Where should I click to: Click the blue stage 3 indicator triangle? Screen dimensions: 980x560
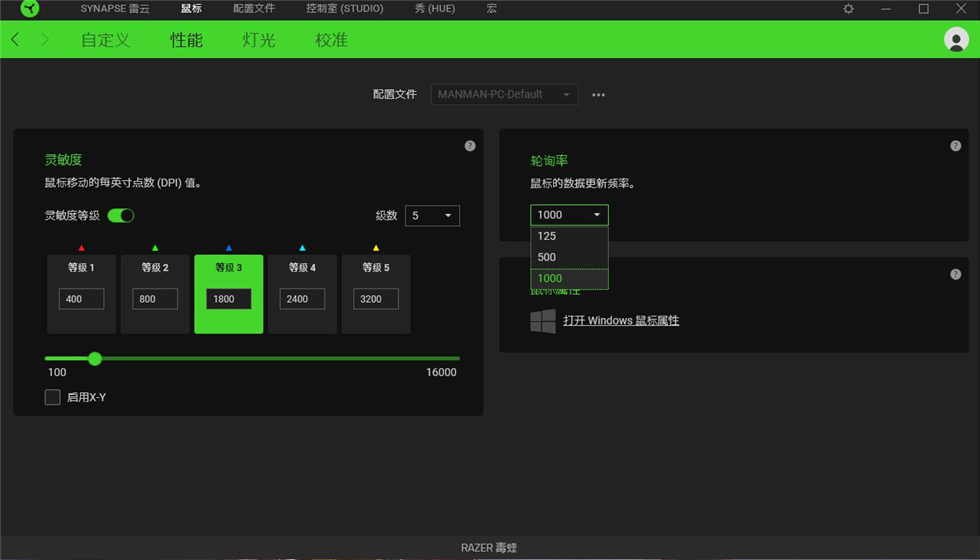(229, 248)
